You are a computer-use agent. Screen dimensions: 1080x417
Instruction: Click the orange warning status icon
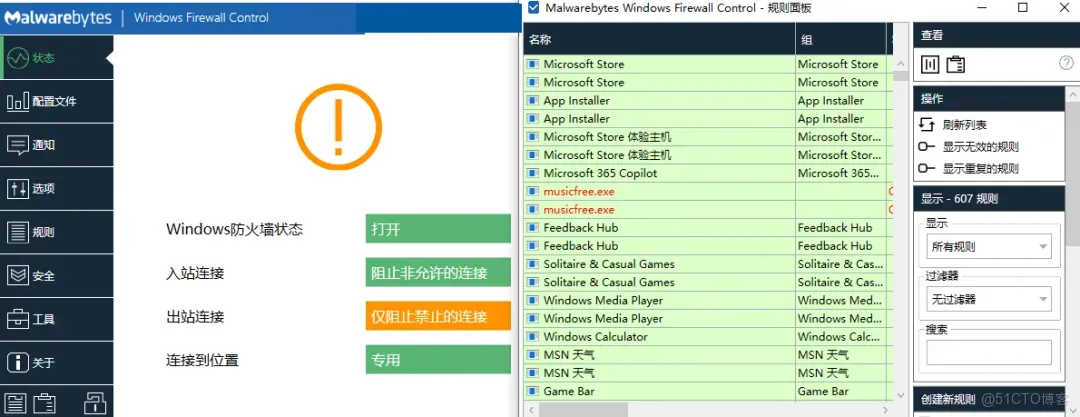click(x=338, y=128)
